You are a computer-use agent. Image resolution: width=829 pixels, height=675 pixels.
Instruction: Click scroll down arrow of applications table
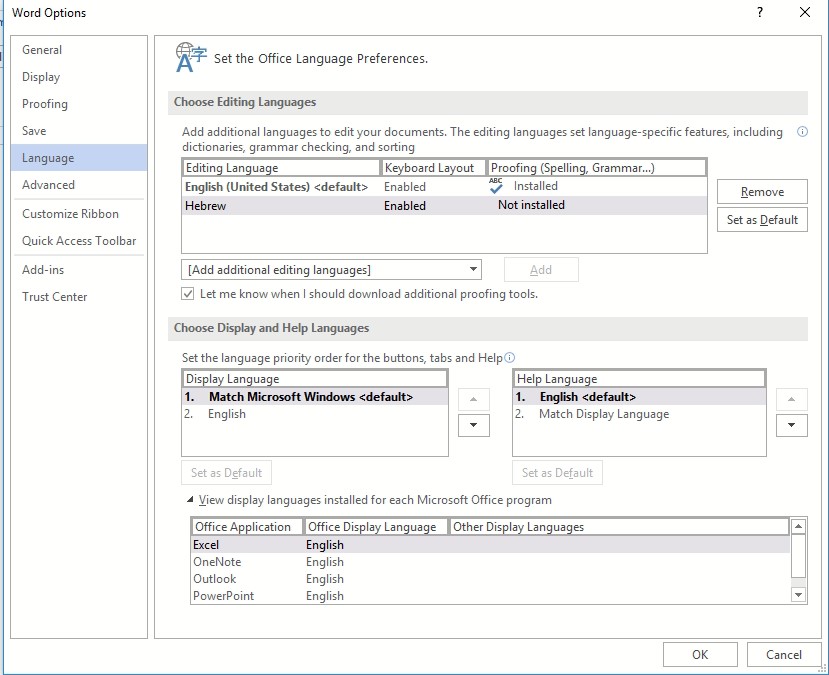pyautogui.click(x=798, y=595)
